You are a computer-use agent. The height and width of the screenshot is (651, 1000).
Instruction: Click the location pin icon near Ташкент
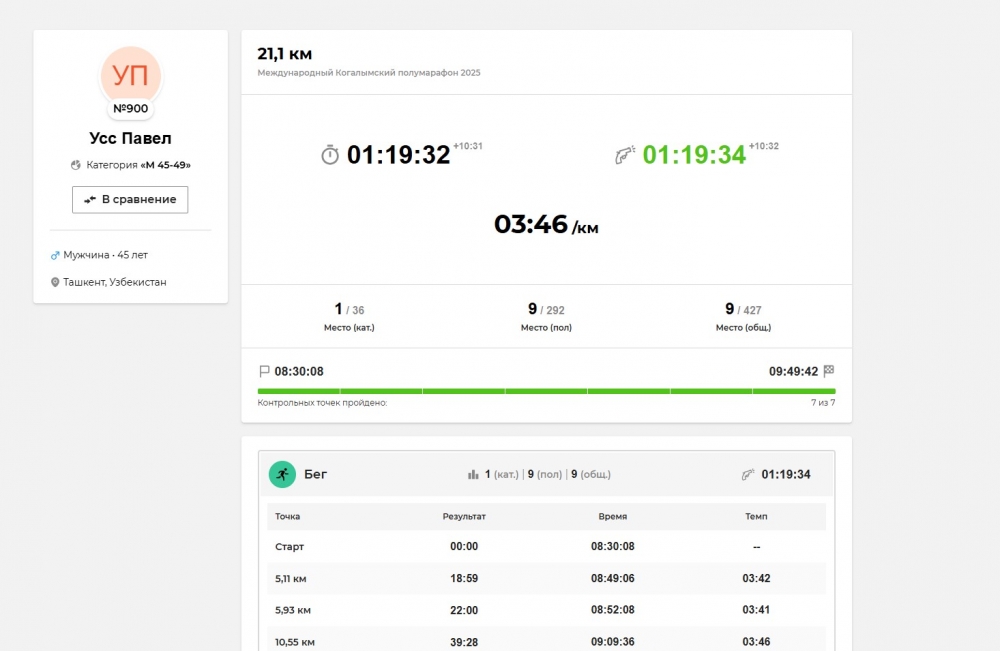(x=55, y=282)
